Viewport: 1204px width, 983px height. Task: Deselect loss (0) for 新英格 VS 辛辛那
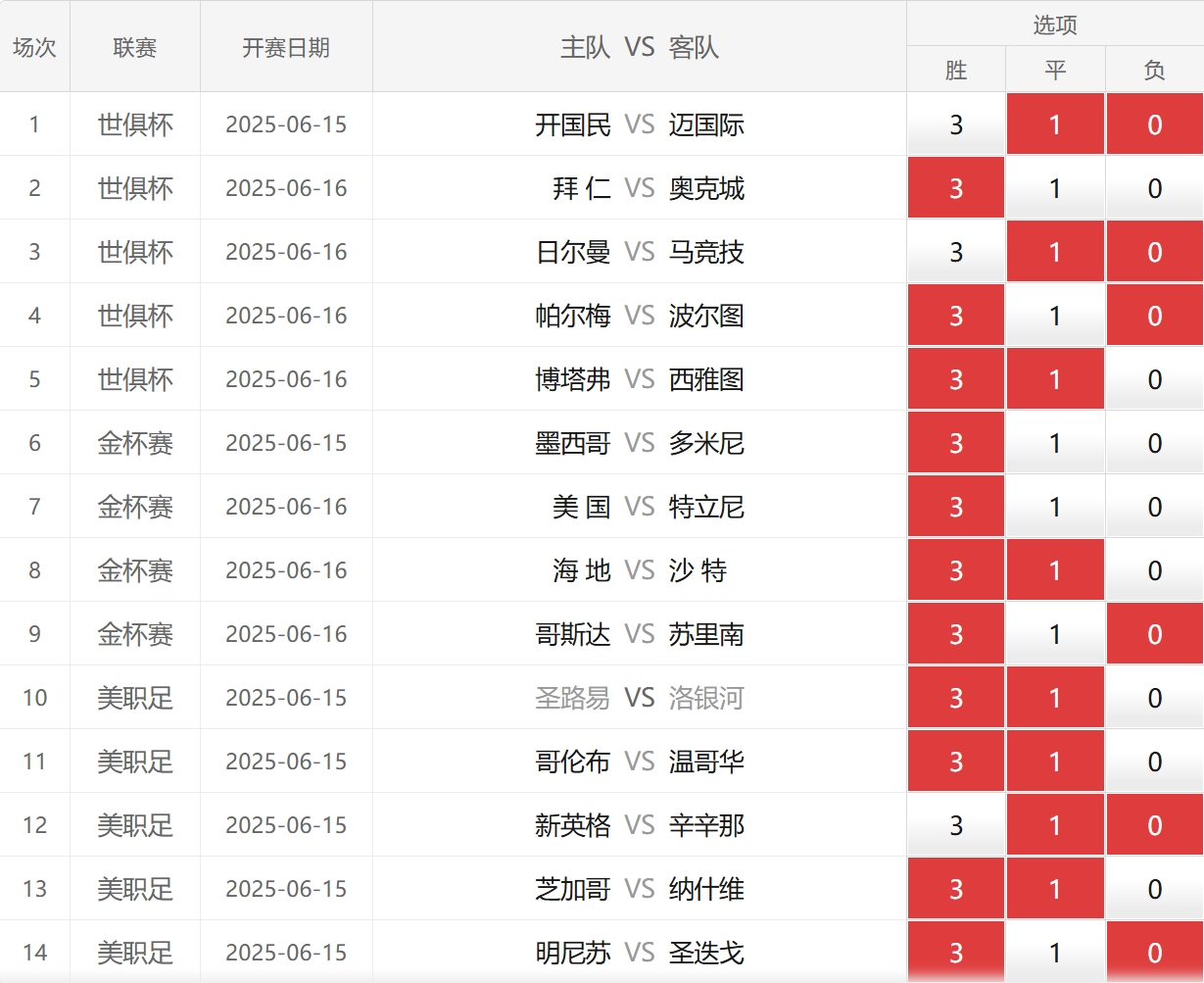[1155, 825]
